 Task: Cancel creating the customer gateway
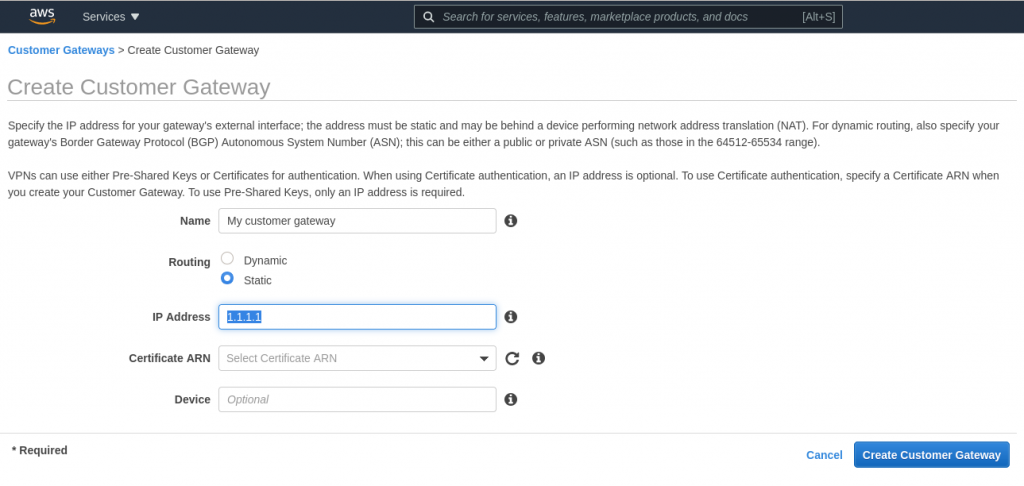(824, 455)
